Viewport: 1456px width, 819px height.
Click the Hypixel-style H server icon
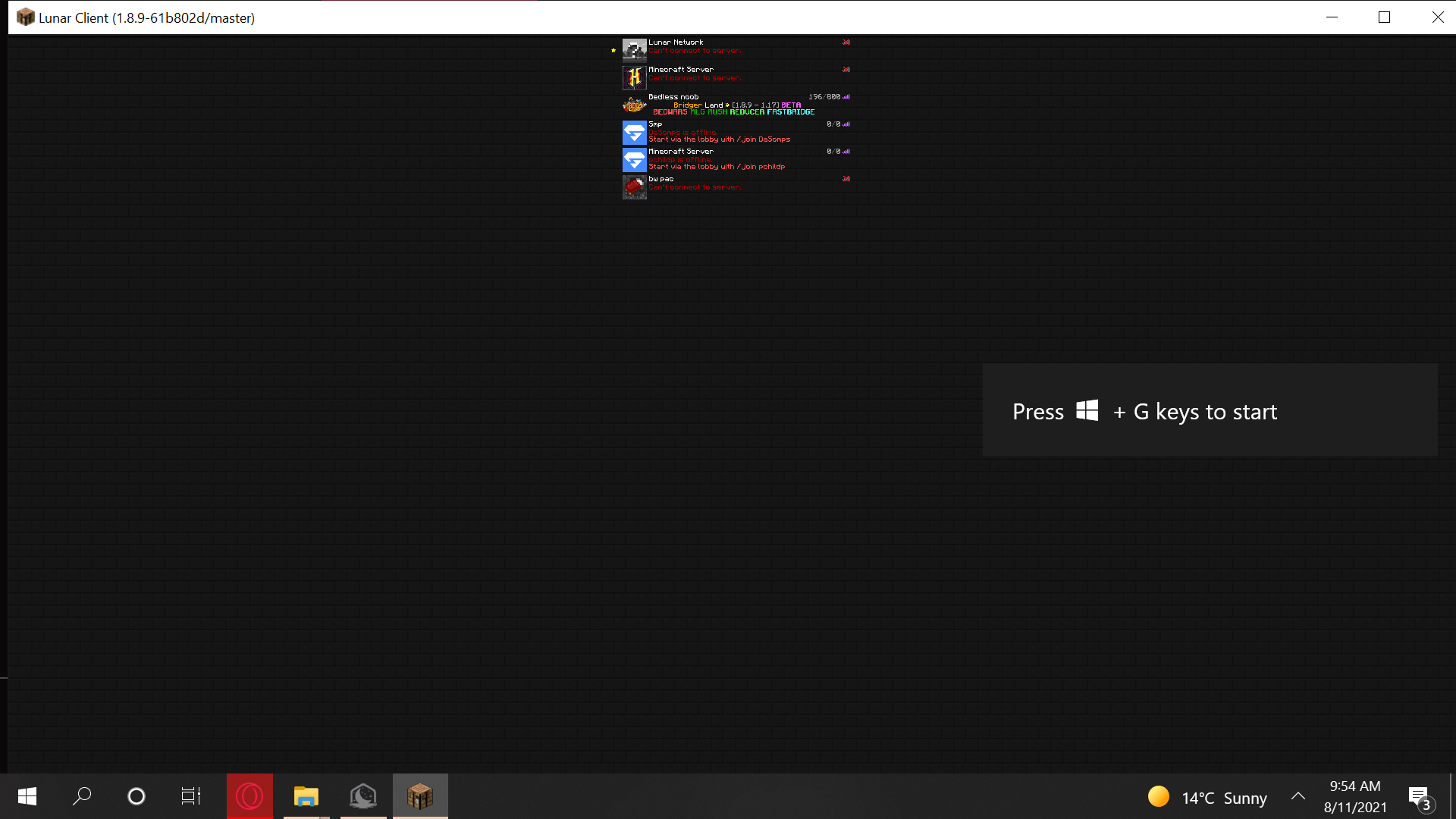(x=634, y=77)
